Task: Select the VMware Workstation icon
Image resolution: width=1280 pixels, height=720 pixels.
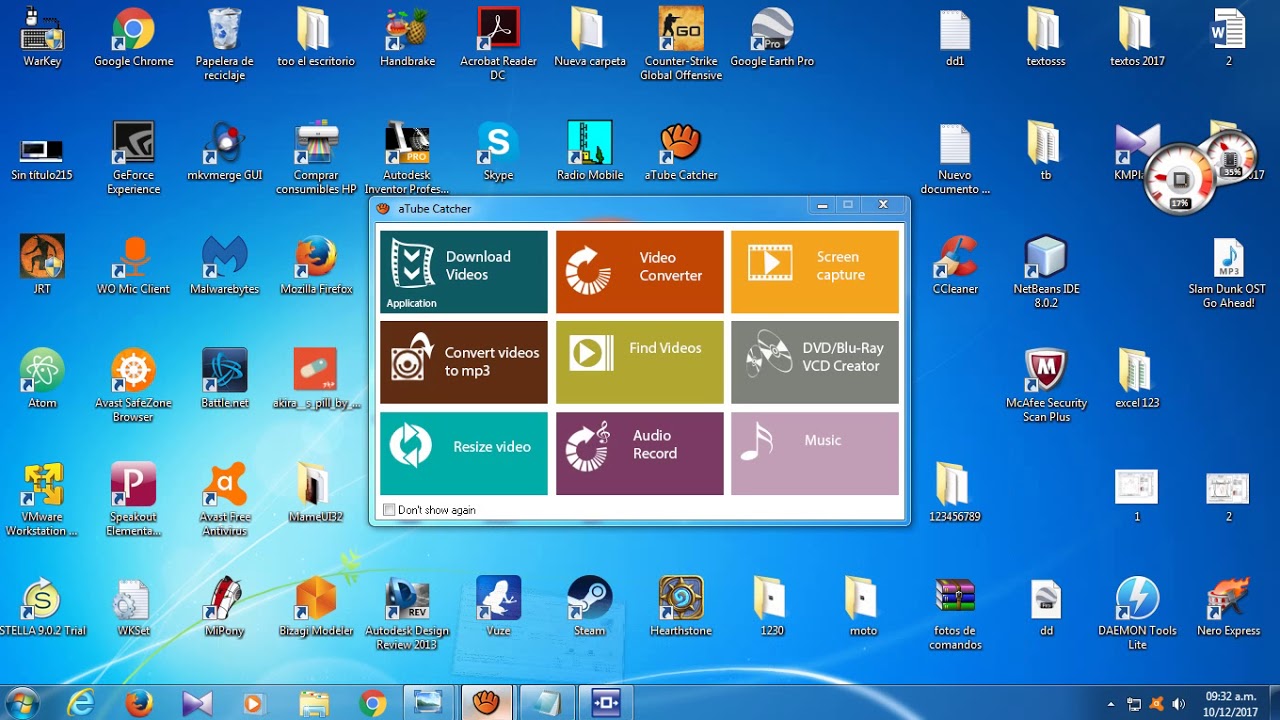Action: [x=42, y=501]
